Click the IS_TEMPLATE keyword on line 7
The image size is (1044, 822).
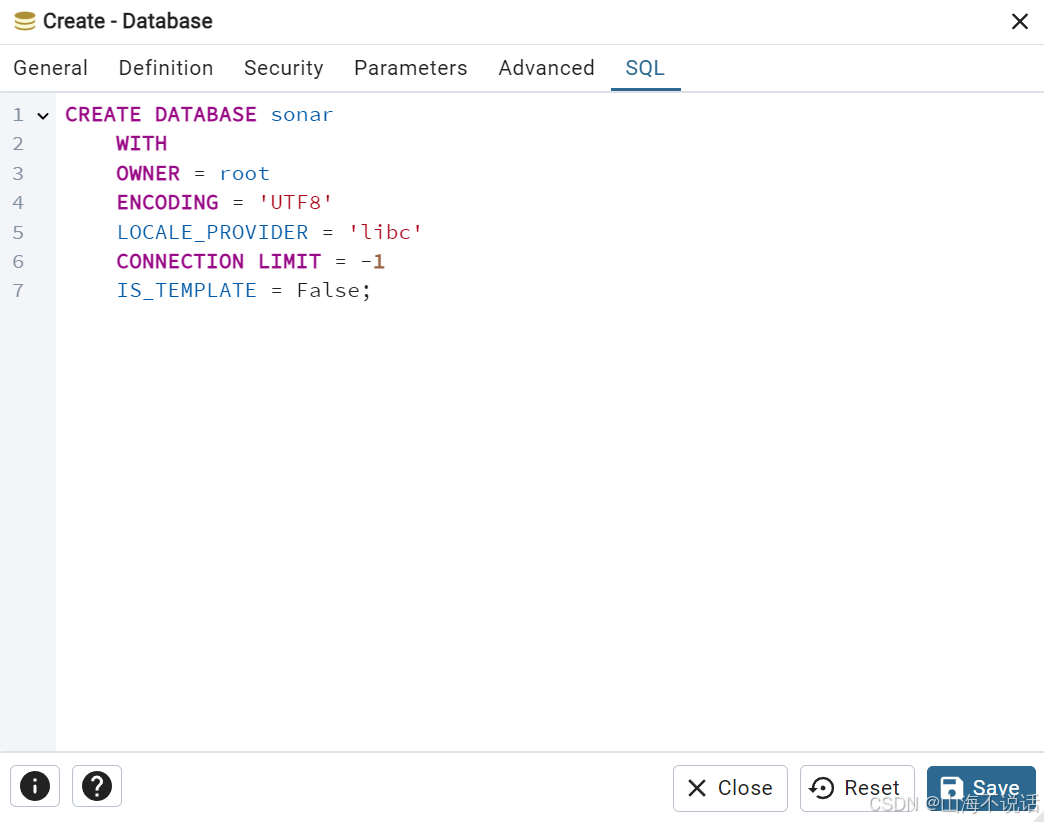[186, 290]
